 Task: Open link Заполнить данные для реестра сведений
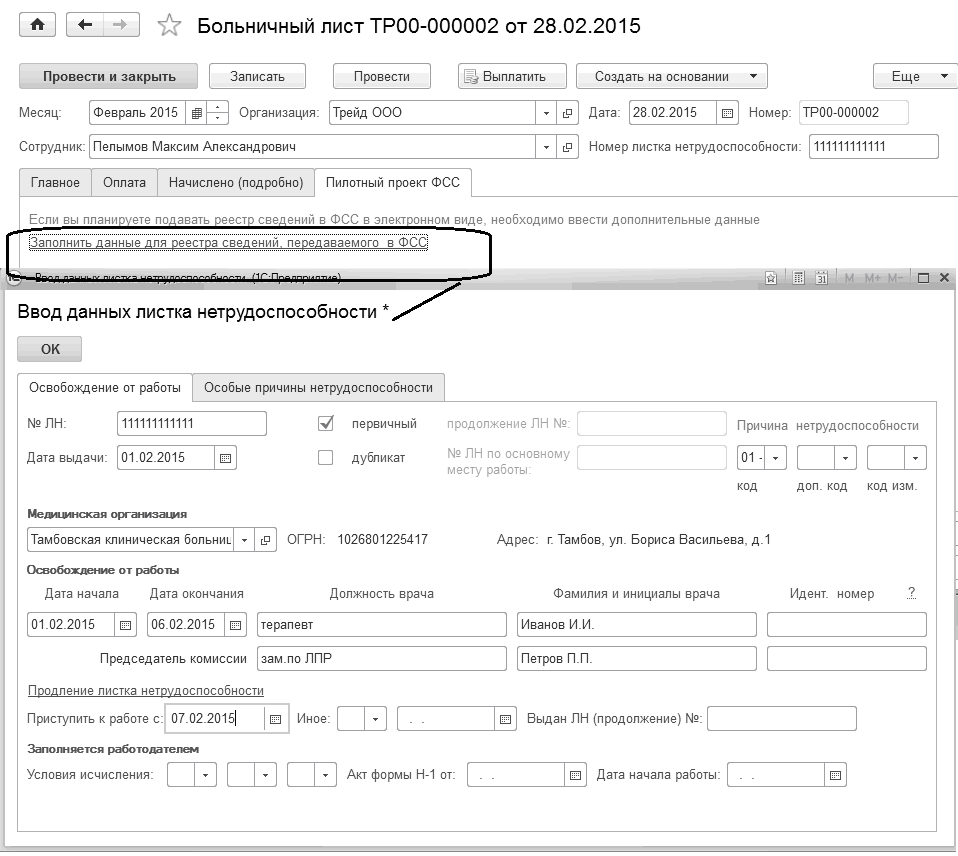[x=229, y=243]
